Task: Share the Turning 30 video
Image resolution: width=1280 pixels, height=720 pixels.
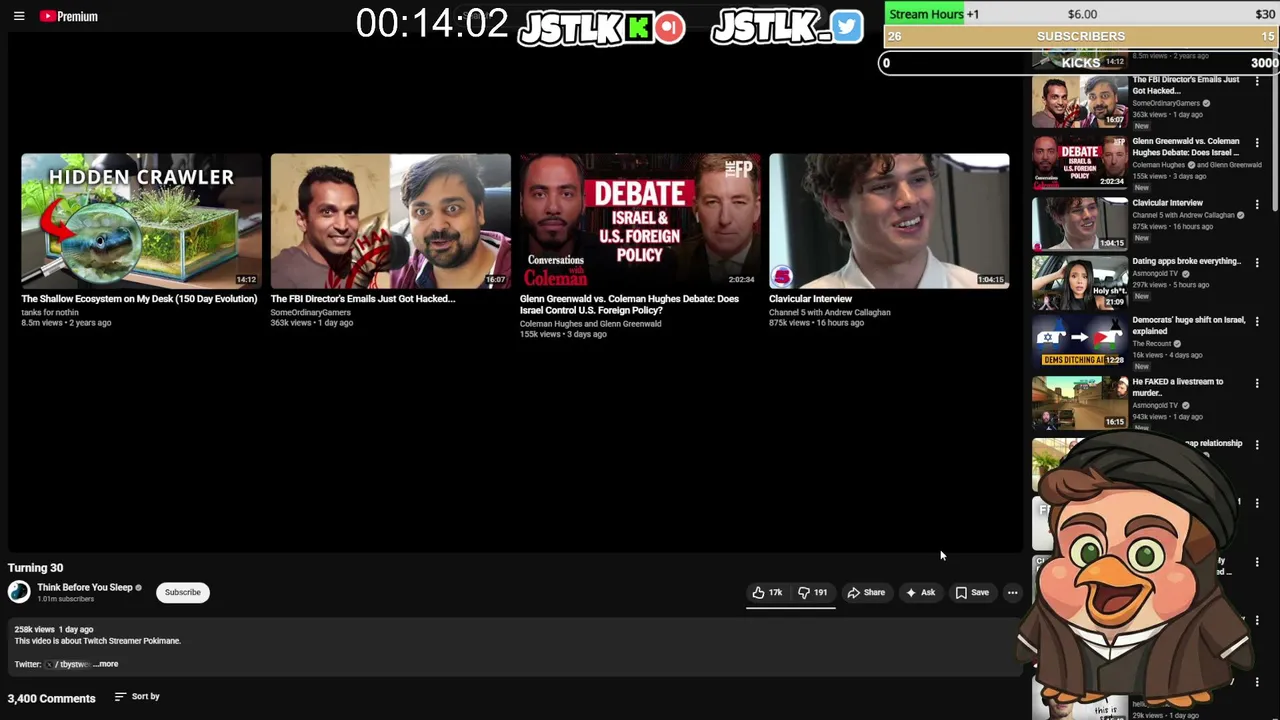Action: point(866,592)
